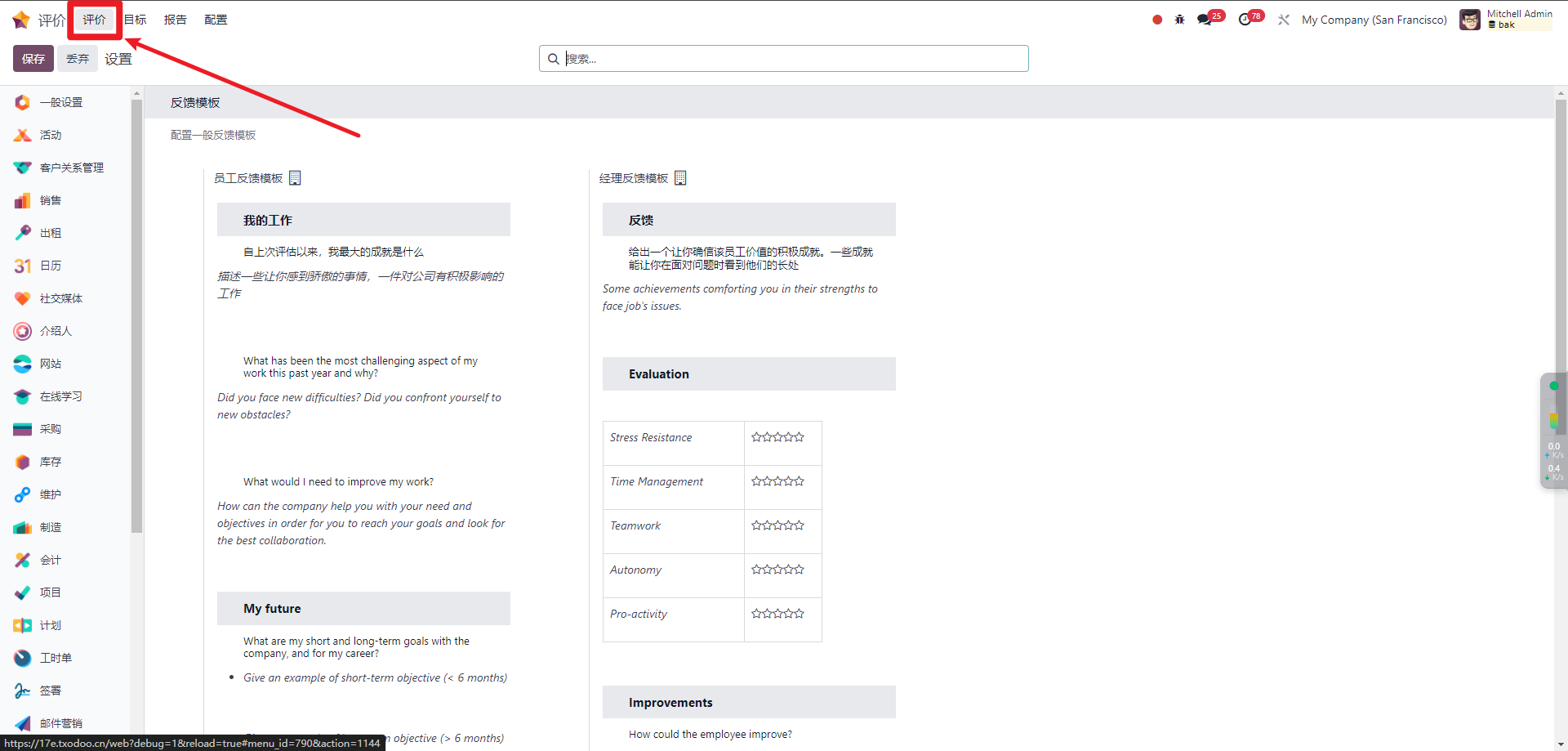Viewport: 1568px width, 751px height.
Task: Click the bug debug icon in top bar
Action: 1179,20
